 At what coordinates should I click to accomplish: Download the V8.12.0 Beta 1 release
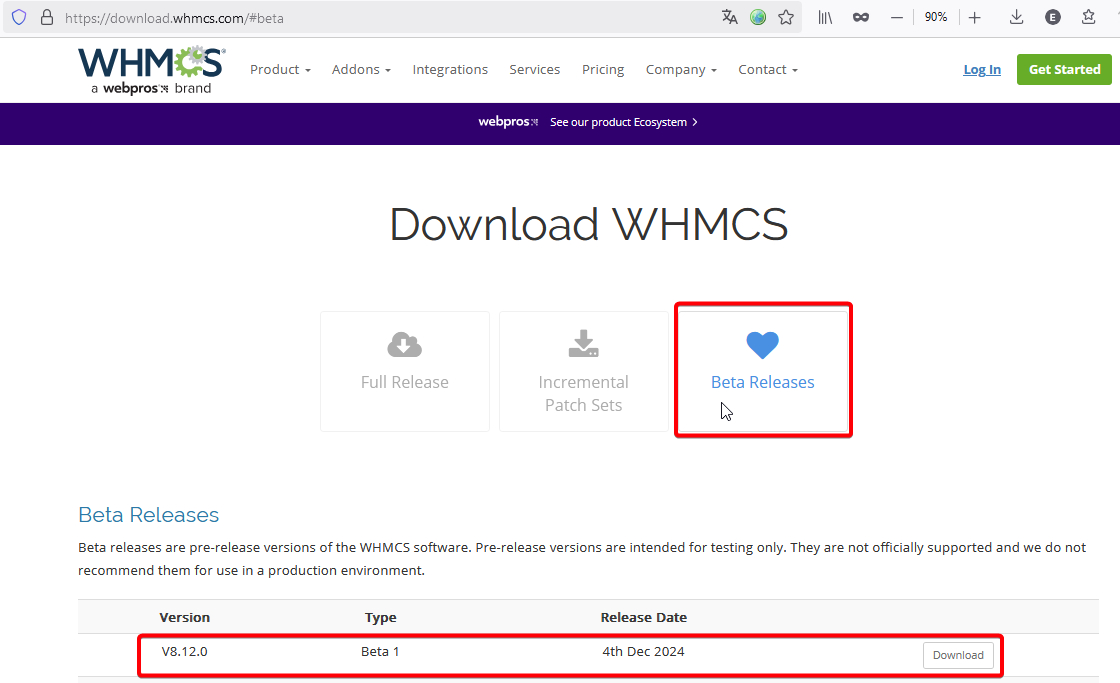coord(958,655)
